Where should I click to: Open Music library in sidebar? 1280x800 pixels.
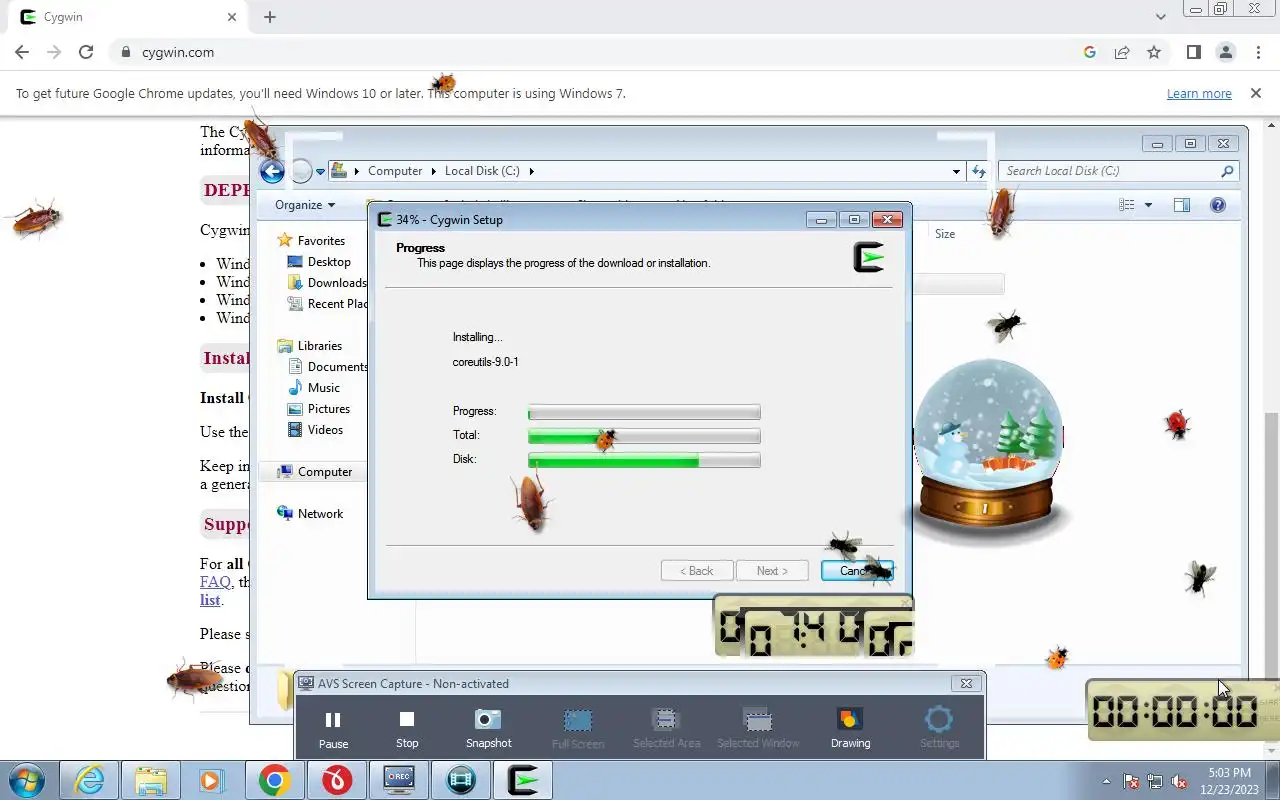[x=323, y=388]
